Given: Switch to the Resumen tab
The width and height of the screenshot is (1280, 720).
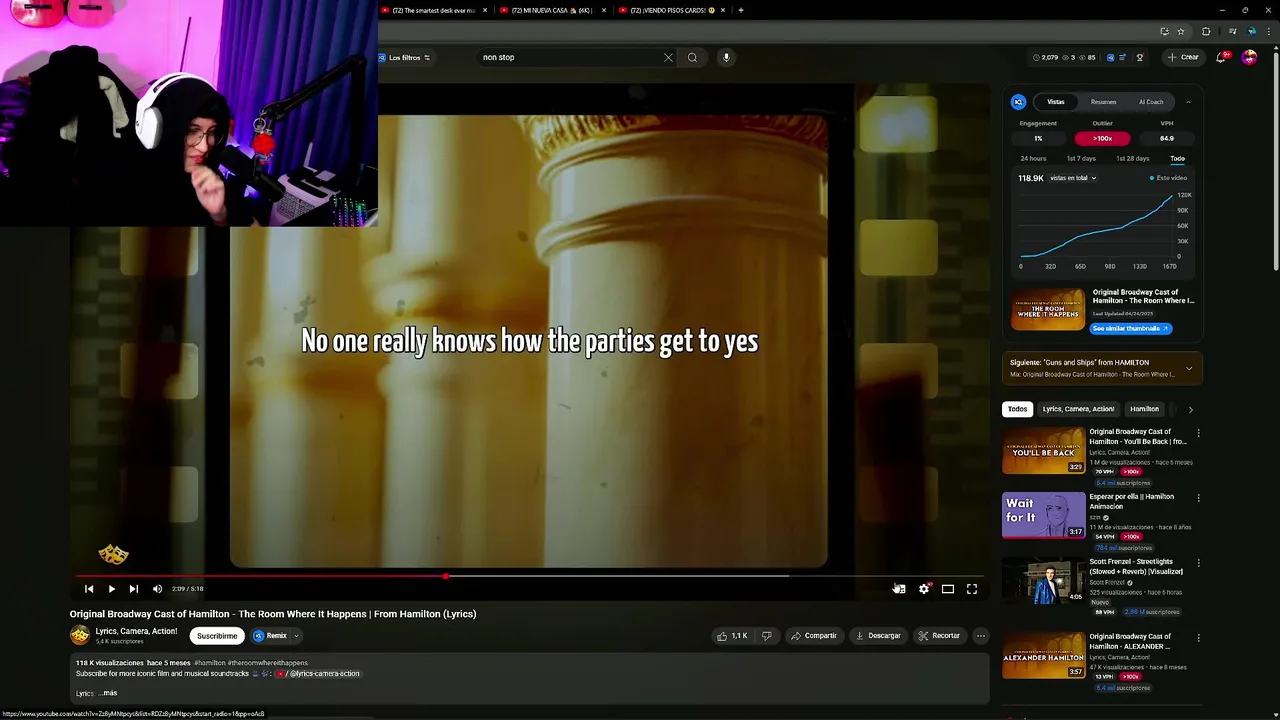Looking at the screenshot, I should [1103, 102].
